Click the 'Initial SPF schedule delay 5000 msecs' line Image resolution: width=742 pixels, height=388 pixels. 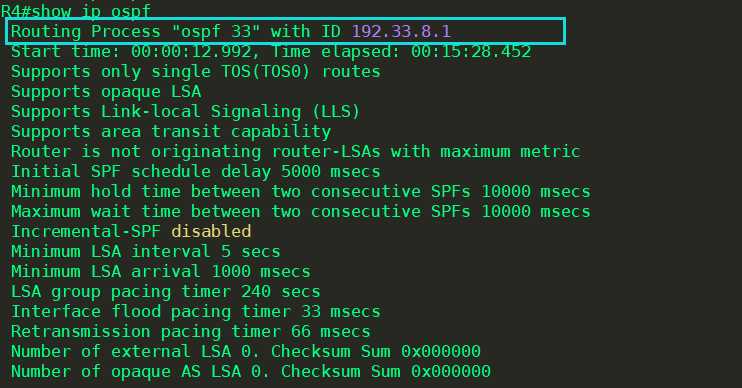196,172
